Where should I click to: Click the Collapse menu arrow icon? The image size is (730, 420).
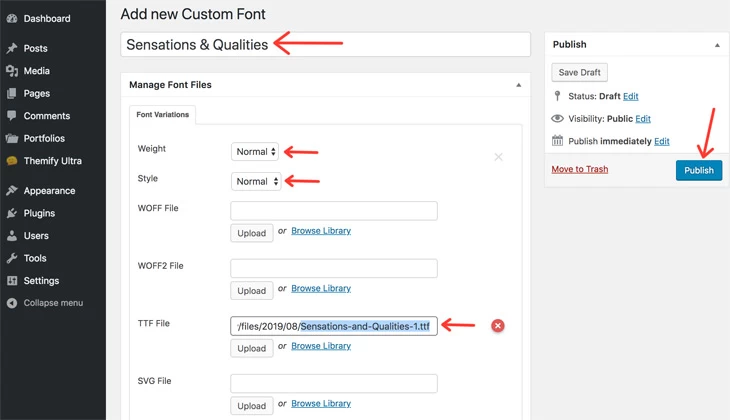pyautogui.click(x=12, y=303)
